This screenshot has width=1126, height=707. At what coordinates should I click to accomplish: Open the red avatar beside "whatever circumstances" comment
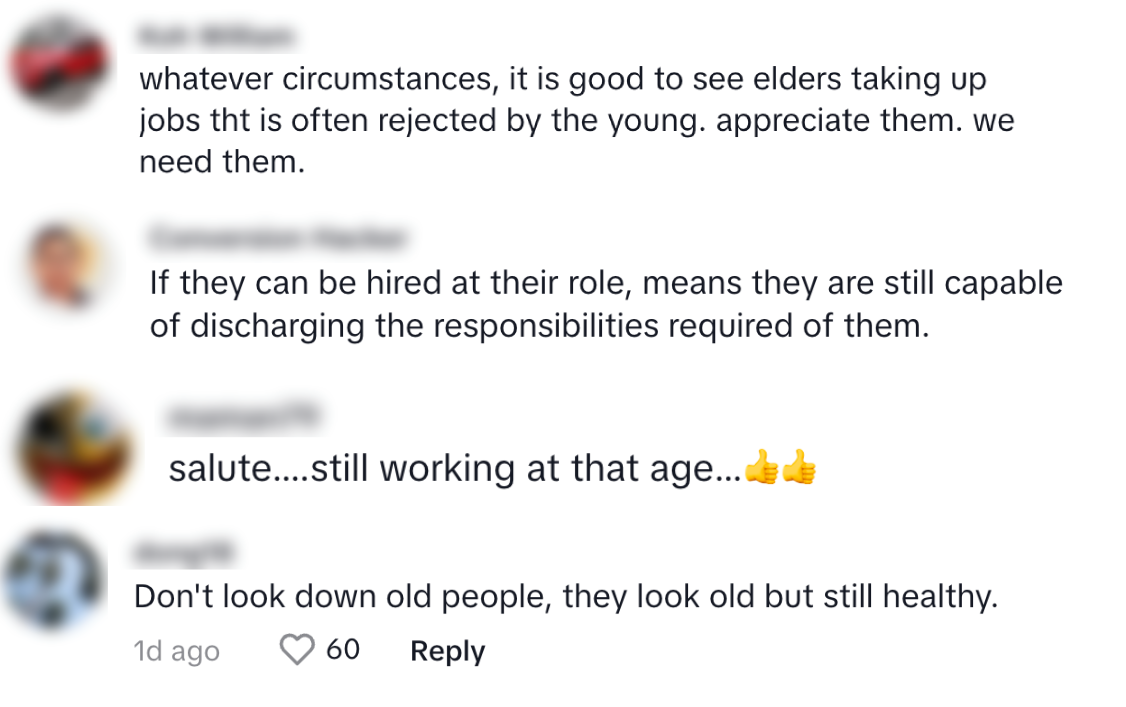[58, 66]
